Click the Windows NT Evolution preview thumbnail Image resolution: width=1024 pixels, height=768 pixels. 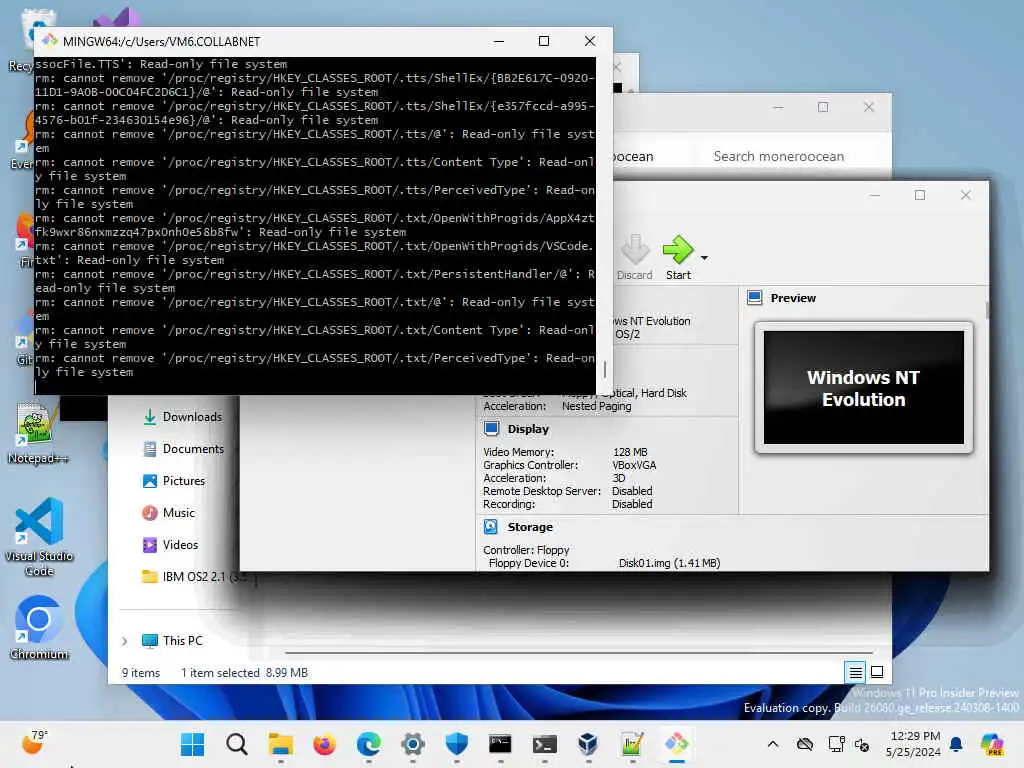(863, 388)
